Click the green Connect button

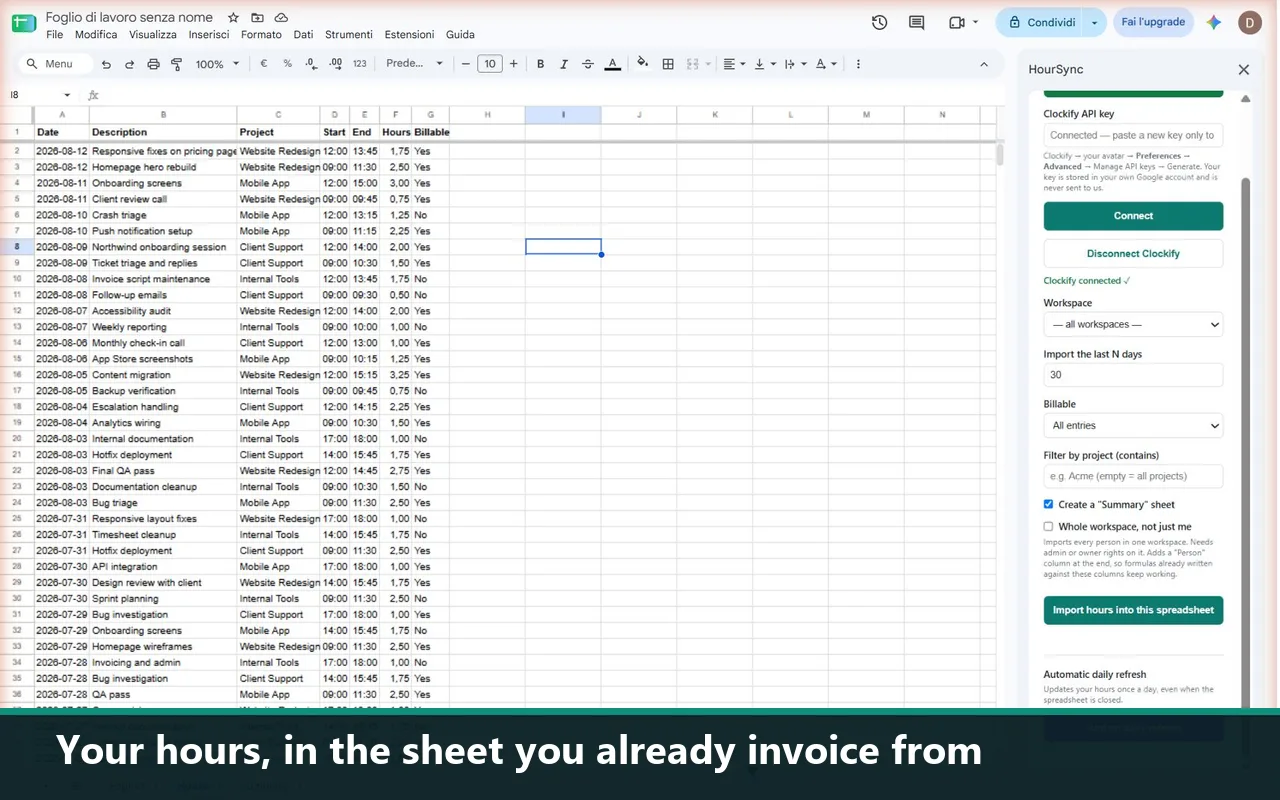[x=1133, y=216]
